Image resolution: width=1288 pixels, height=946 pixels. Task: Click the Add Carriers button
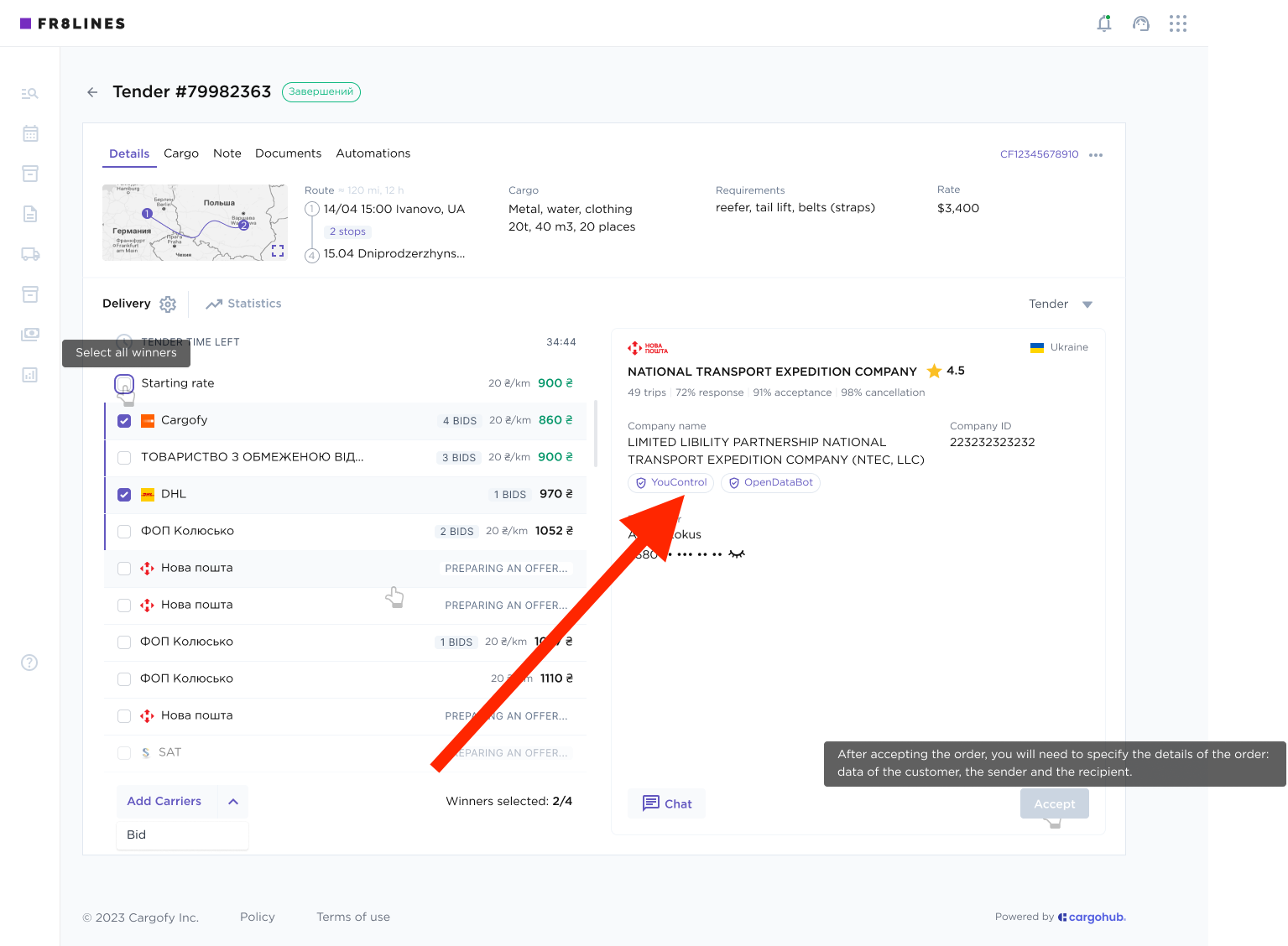click(164, 802)
